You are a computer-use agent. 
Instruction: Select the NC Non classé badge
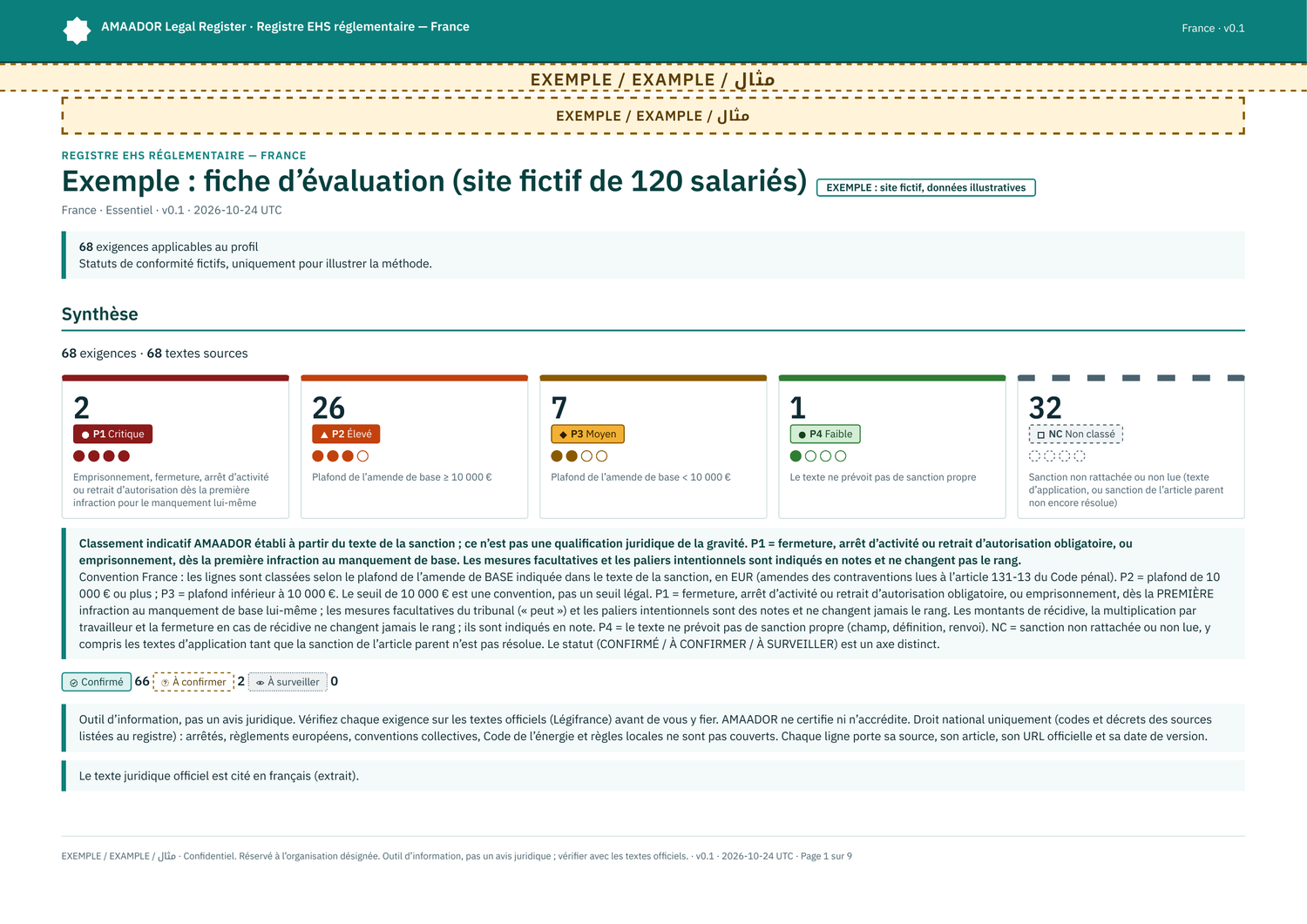click(x=1076, y=434)
